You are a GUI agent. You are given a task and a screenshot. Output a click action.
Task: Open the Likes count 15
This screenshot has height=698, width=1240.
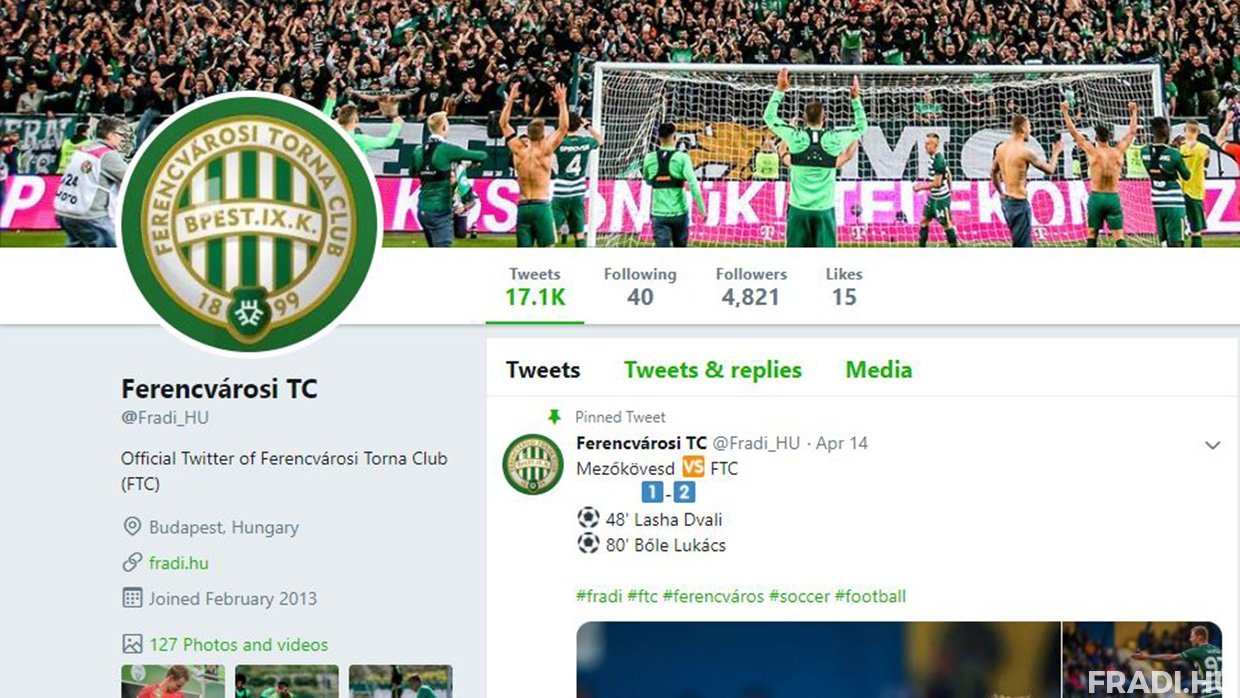[x=844, y=286]
